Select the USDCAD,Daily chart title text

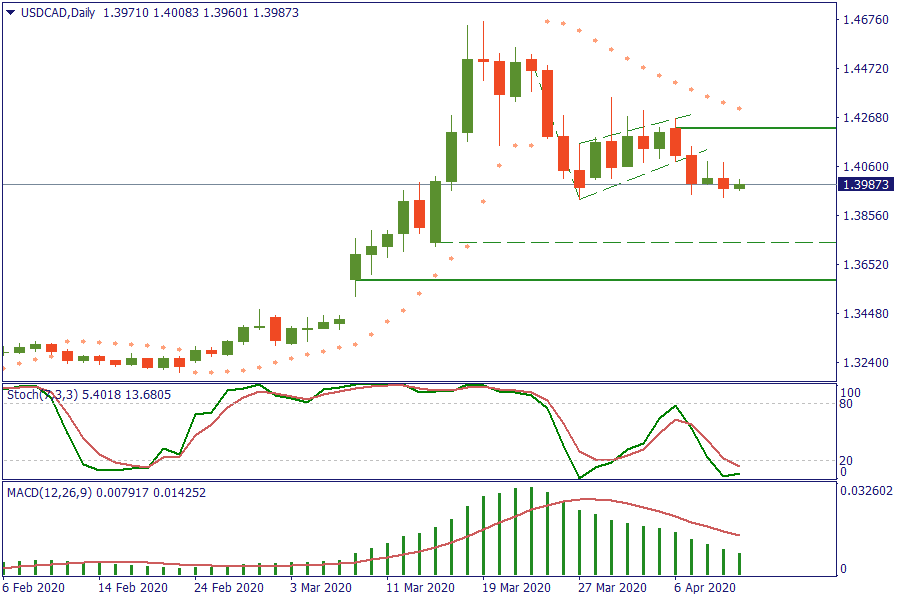tap(58, 13)
